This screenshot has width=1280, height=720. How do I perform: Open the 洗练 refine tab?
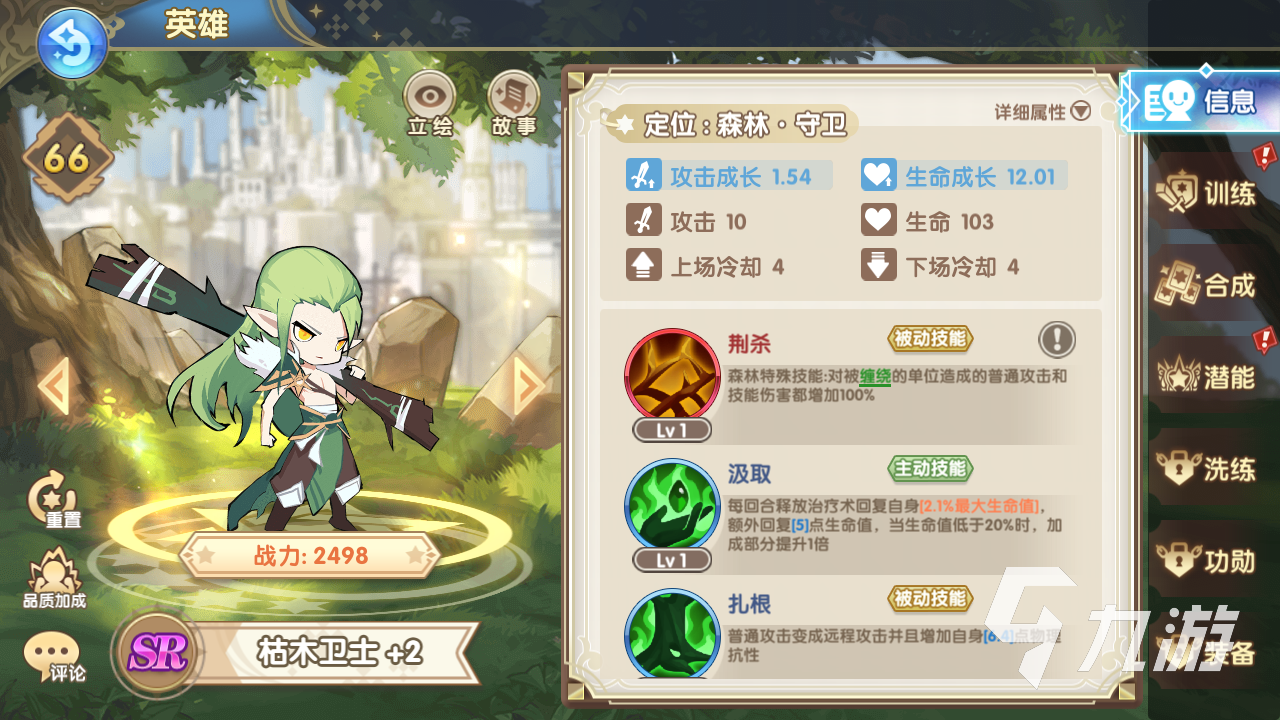(1212, 468)
